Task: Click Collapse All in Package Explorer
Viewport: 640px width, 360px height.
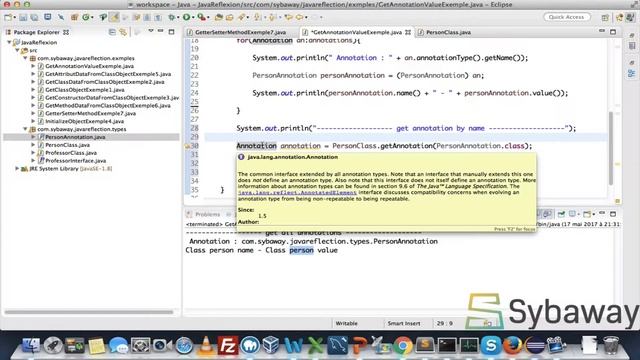Action: click(112, 32)
